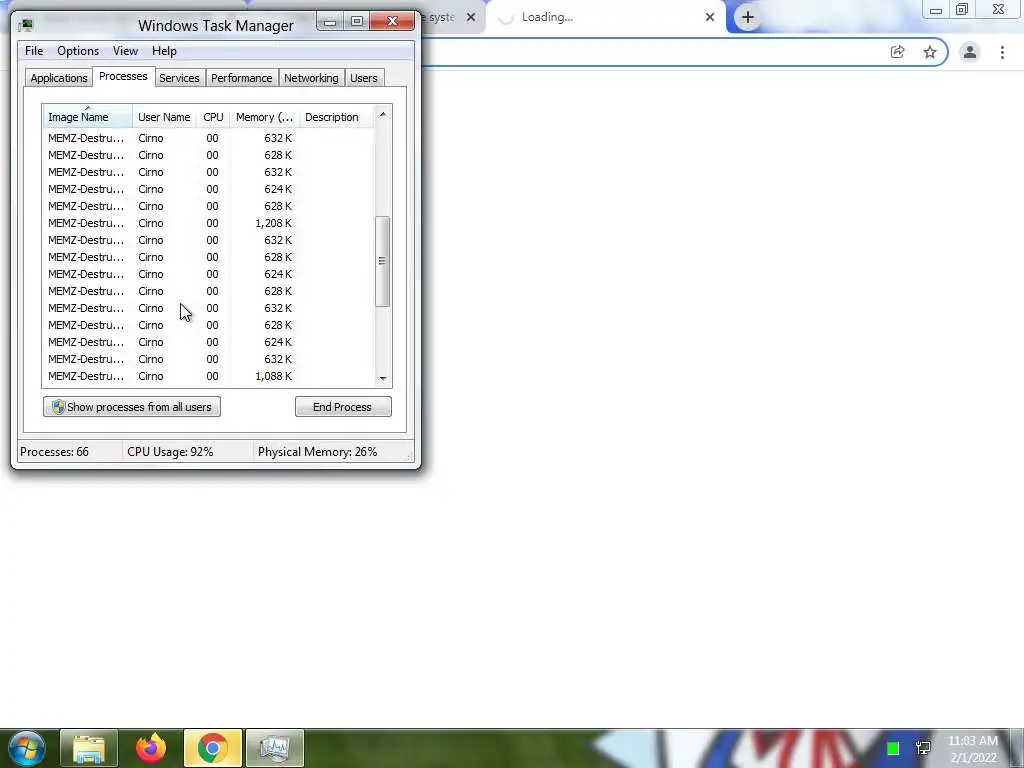Select the Loading... tab in Chrome
1024x768 pixels.
coord(605,17)
